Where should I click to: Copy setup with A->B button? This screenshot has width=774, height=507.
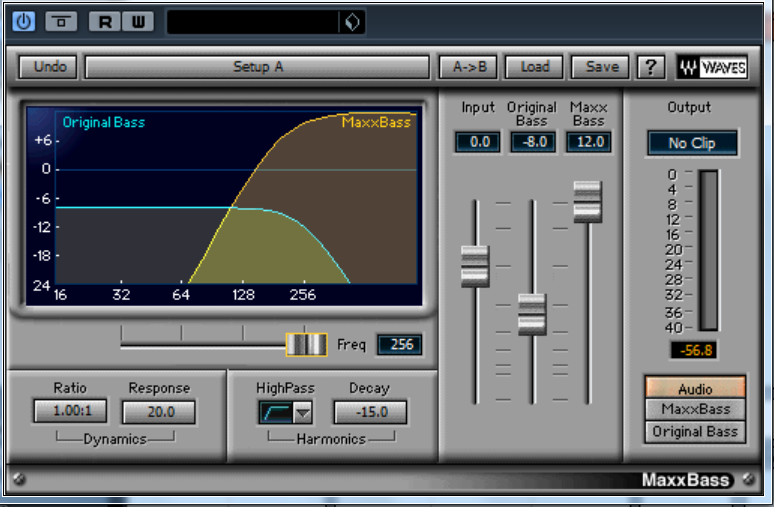pyautogui.click(x=468, y=67)
